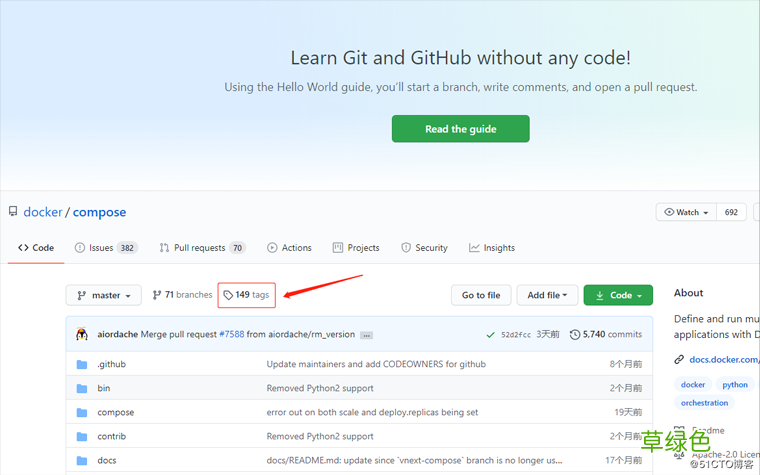Click the folder icon for contrib
The image size is (760, 475).
[82, 436]
